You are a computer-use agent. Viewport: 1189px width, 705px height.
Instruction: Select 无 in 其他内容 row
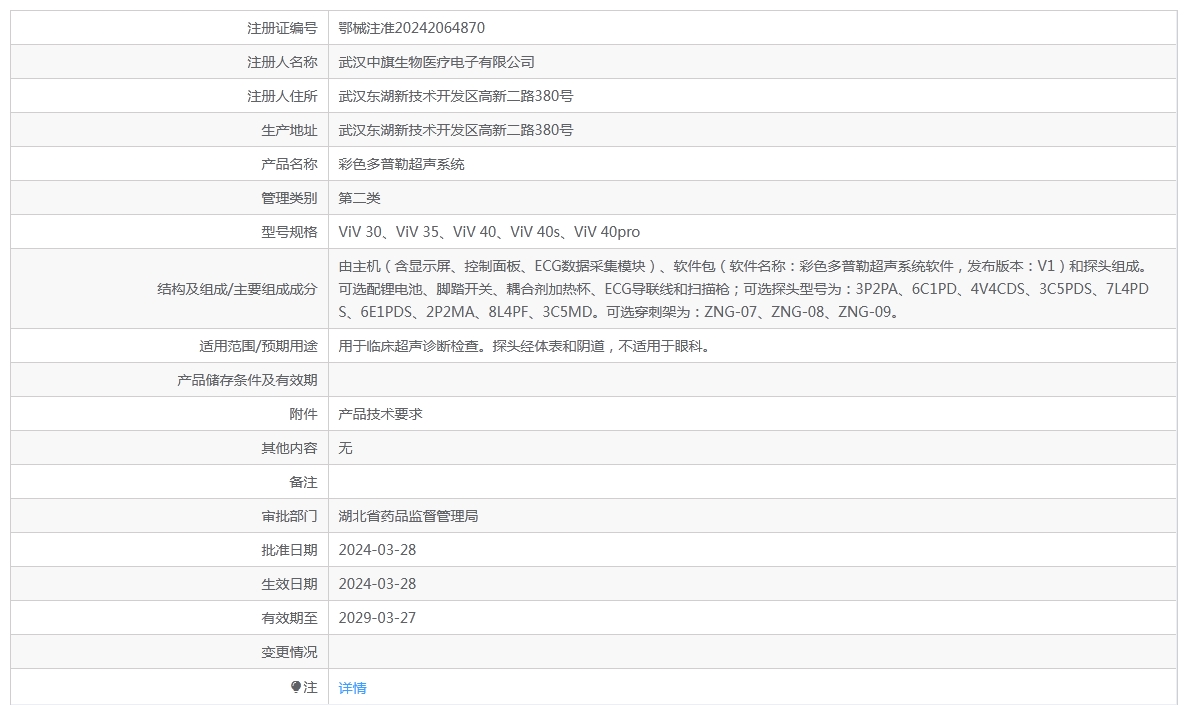[345, 448]
